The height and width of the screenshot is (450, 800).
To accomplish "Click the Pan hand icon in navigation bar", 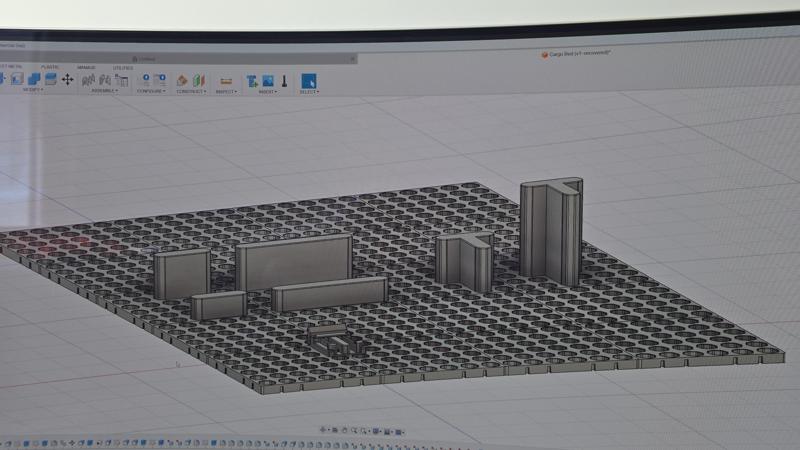I will click(344, 430).
